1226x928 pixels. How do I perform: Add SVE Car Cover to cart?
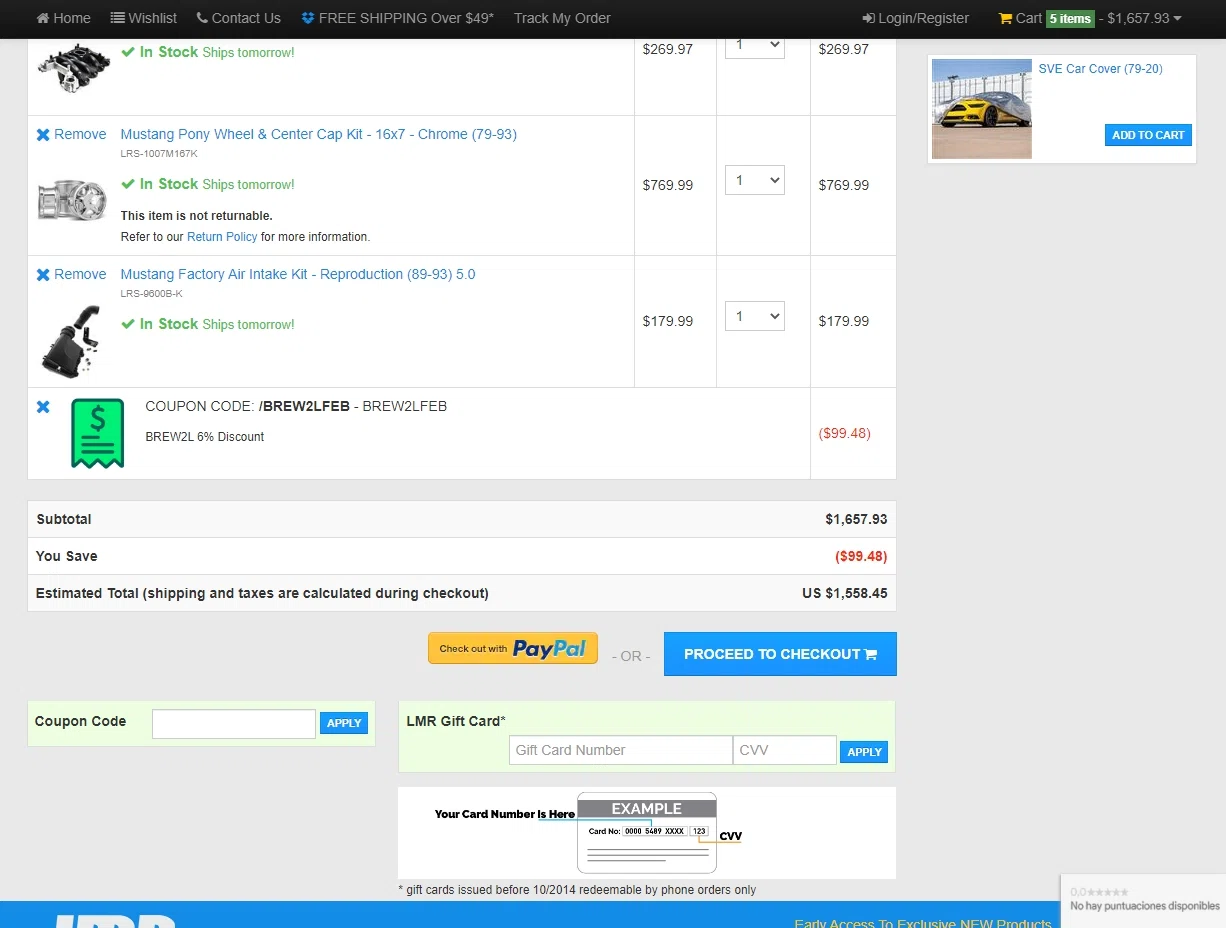(1148, 135)
